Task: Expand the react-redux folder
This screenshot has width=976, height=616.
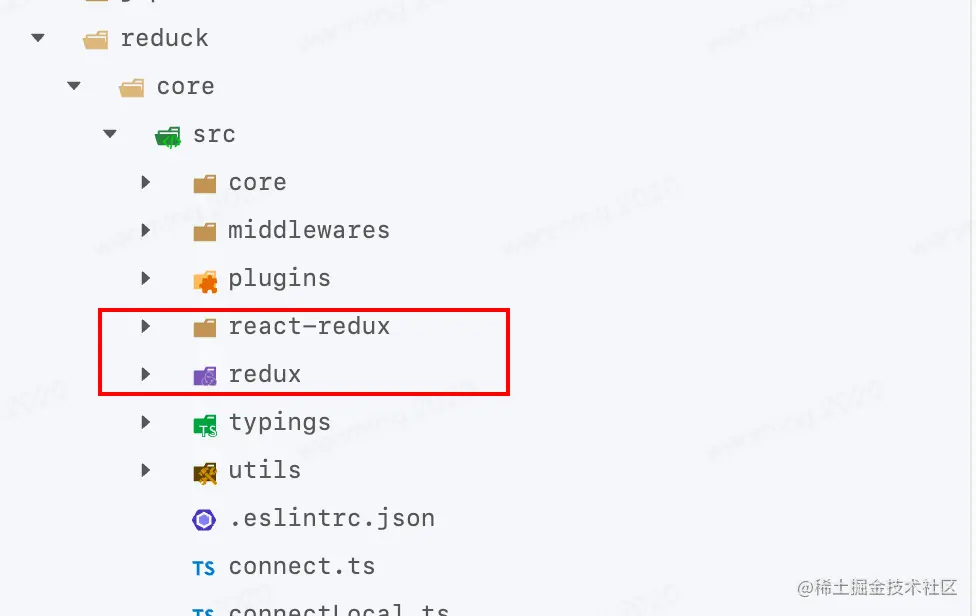Action: pos(145,326)
